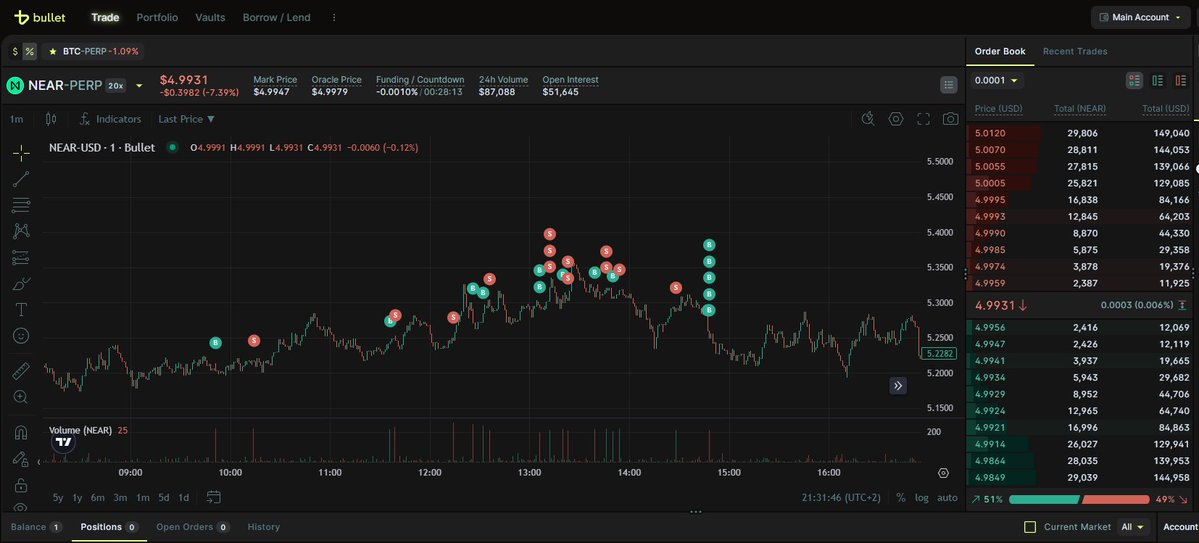Open the Main Account dropdown
This screenshot has width=1199, height=543.
(1140, 17)
